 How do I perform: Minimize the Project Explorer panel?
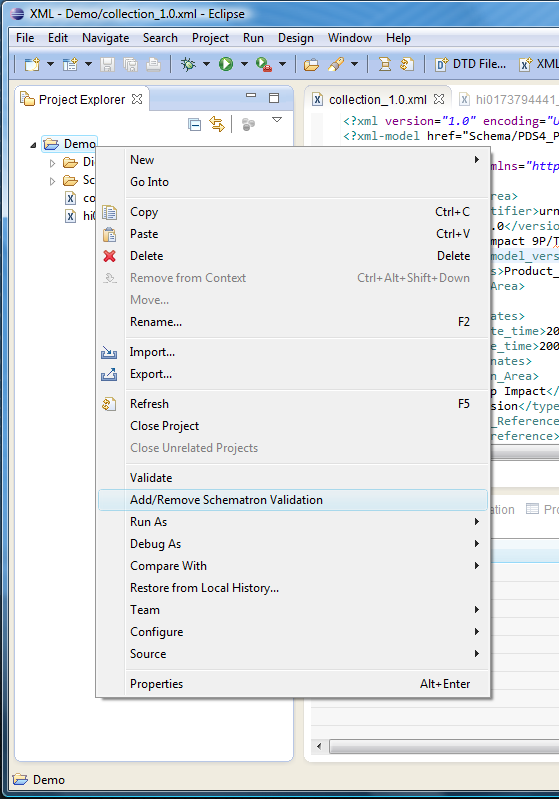pos(251,95)
